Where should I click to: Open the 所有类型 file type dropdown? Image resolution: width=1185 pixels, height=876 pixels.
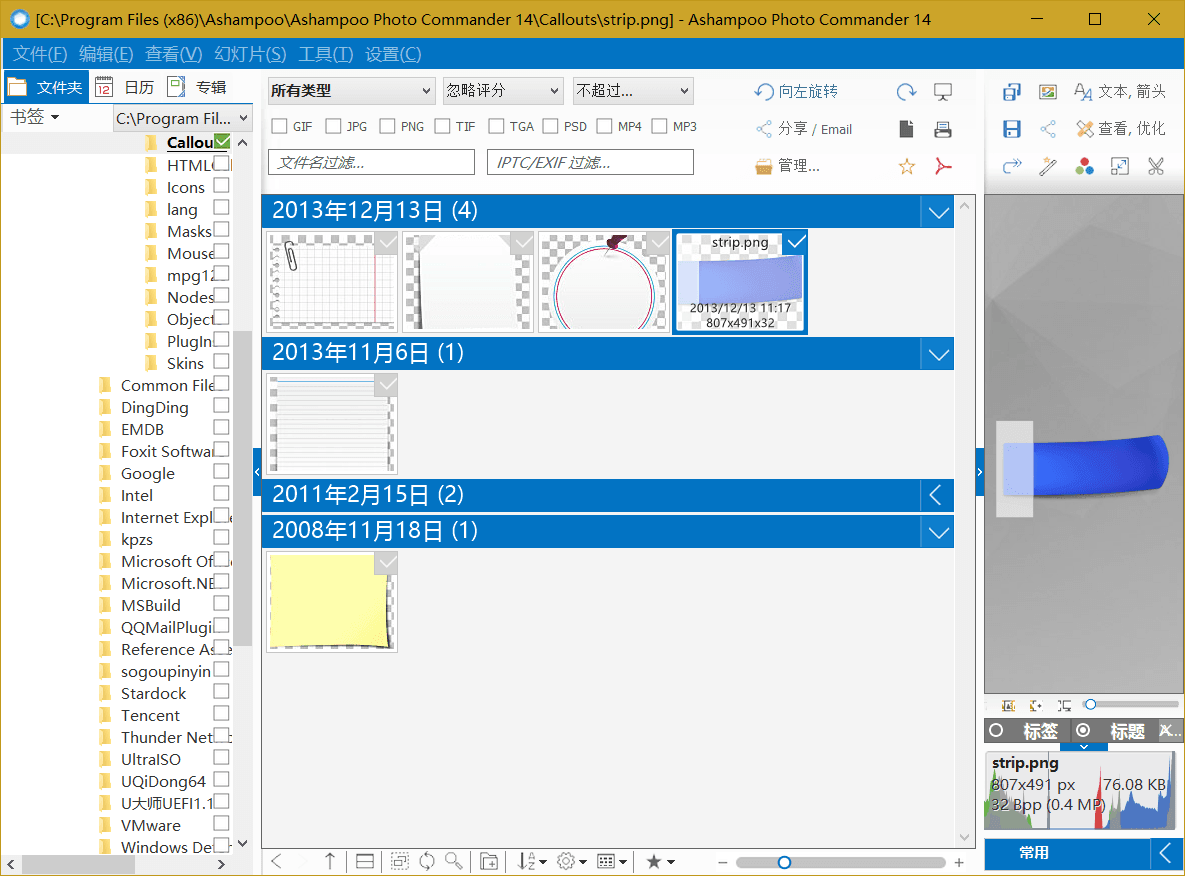(351, 91)
